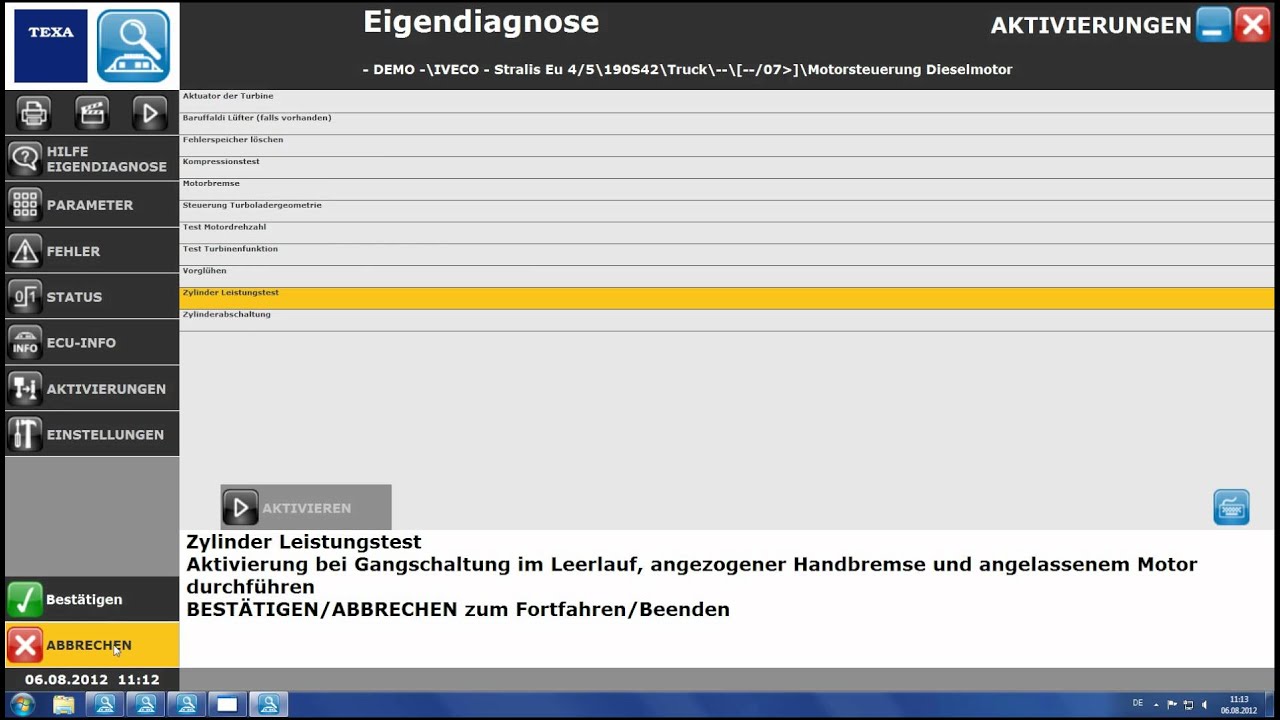Open EINSTELLUNGEN
This screenshot has height=720, width=1280.
(x=92, y=435)
